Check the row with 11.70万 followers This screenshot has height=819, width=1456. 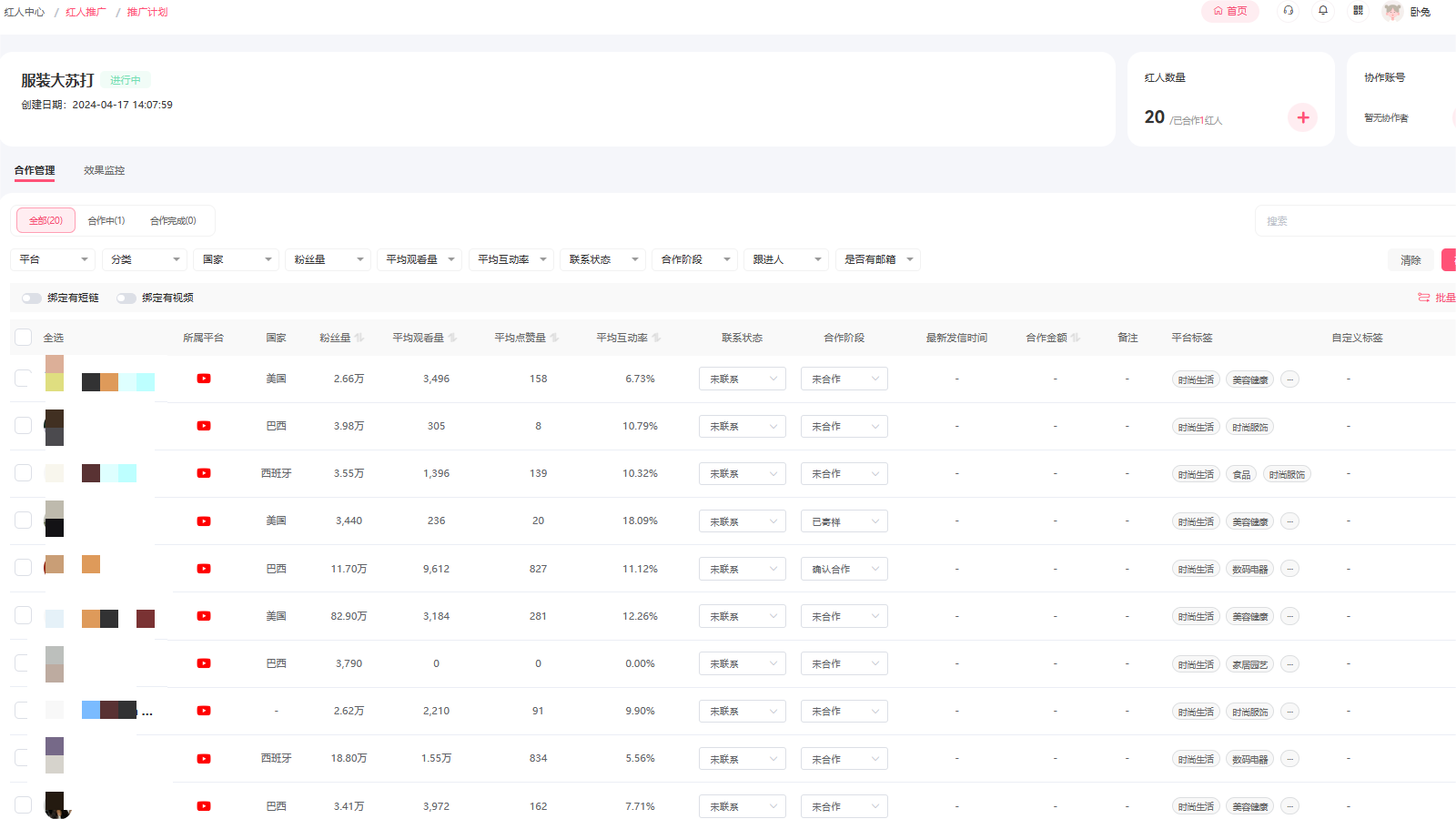pyautogui.click(x=24, y=568)
